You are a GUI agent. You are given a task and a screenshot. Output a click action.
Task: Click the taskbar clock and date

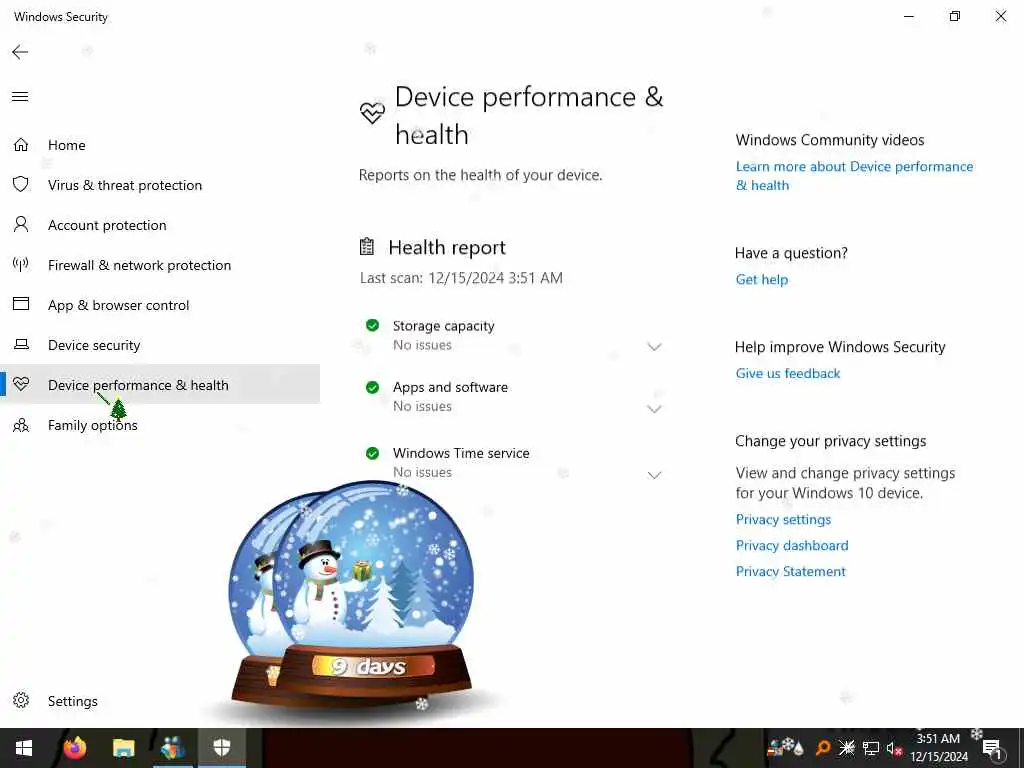pos(938,748)
